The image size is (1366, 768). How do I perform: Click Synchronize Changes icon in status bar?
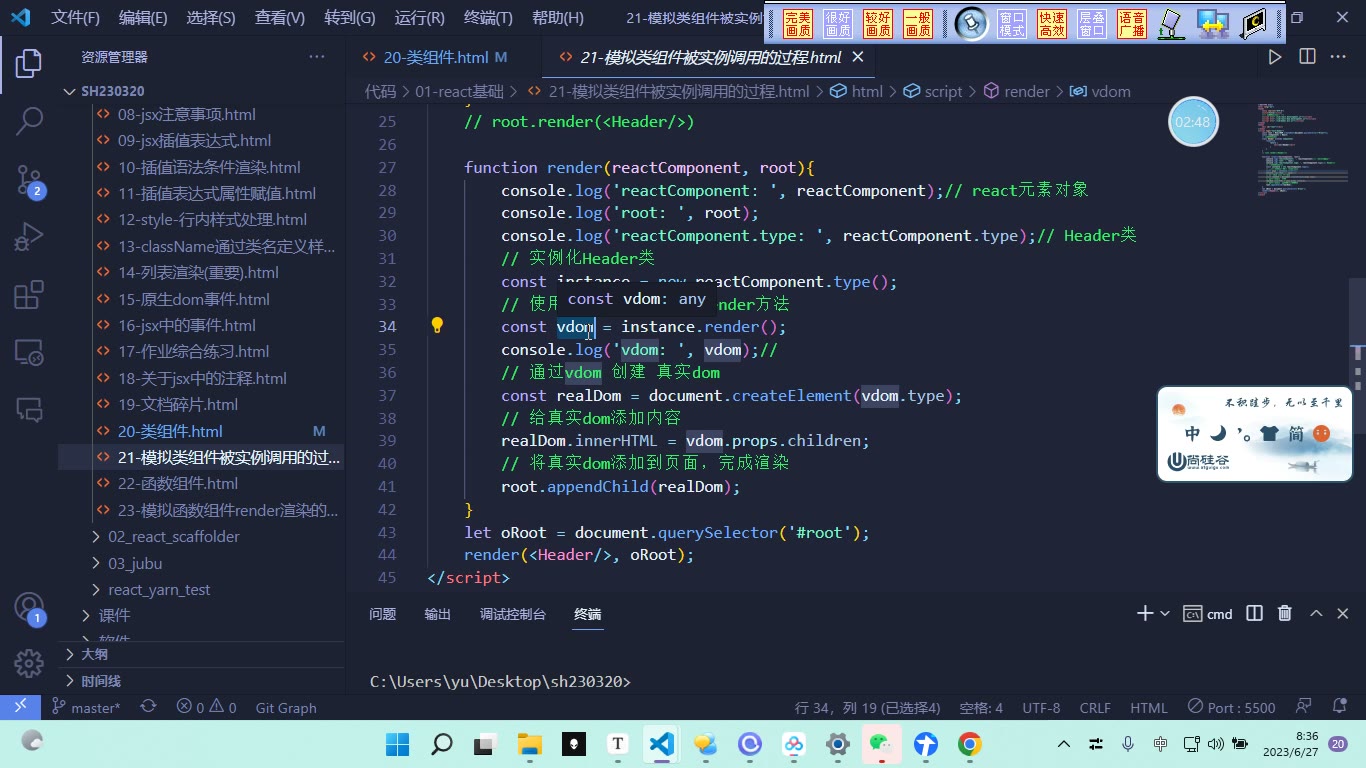(148, 707)
